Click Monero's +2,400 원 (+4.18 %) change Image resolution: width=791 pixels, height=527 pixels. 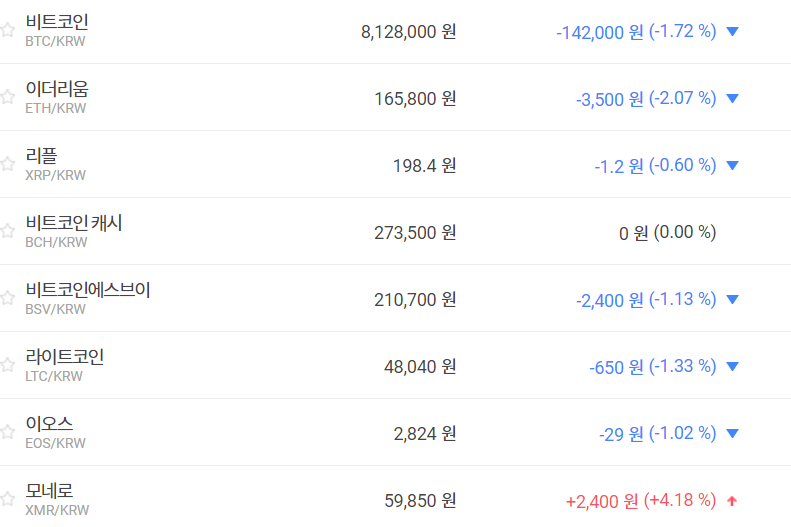point(640,500)
